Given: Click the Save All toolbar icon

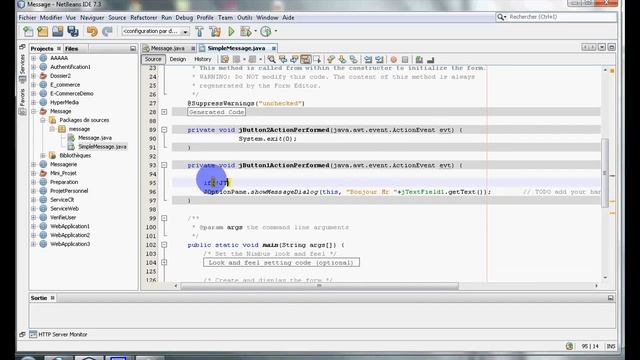Looking at the screenshot, I should click(73, 31).
